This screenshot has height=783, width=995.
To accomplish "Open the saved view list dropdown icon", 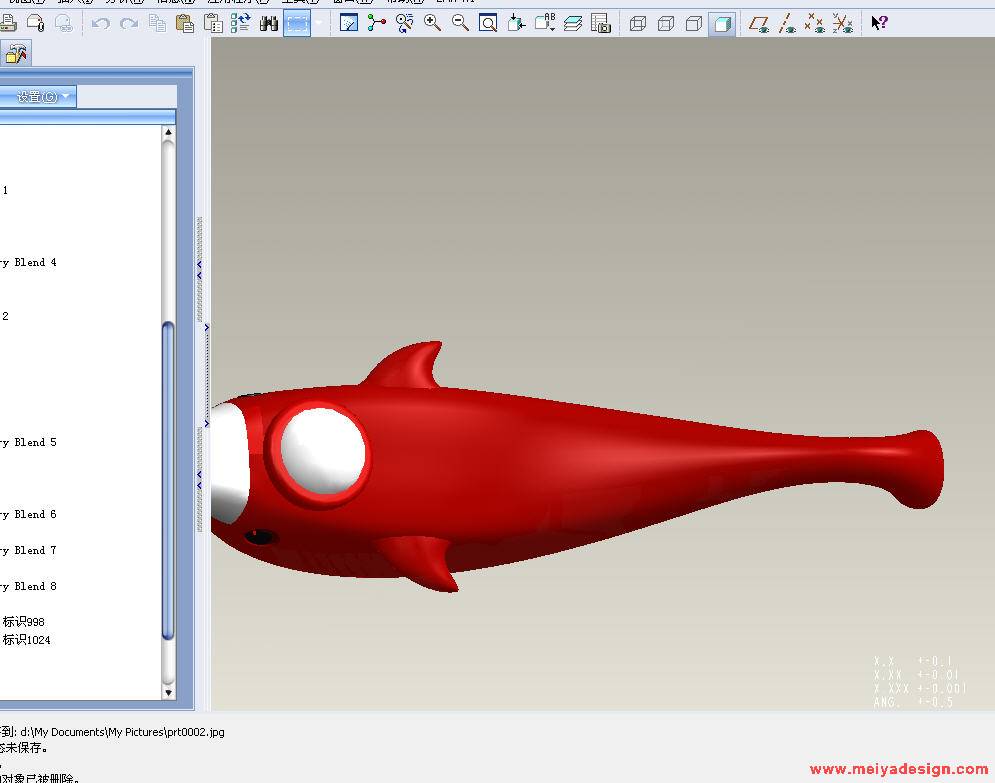I will (x=544, y=23).
